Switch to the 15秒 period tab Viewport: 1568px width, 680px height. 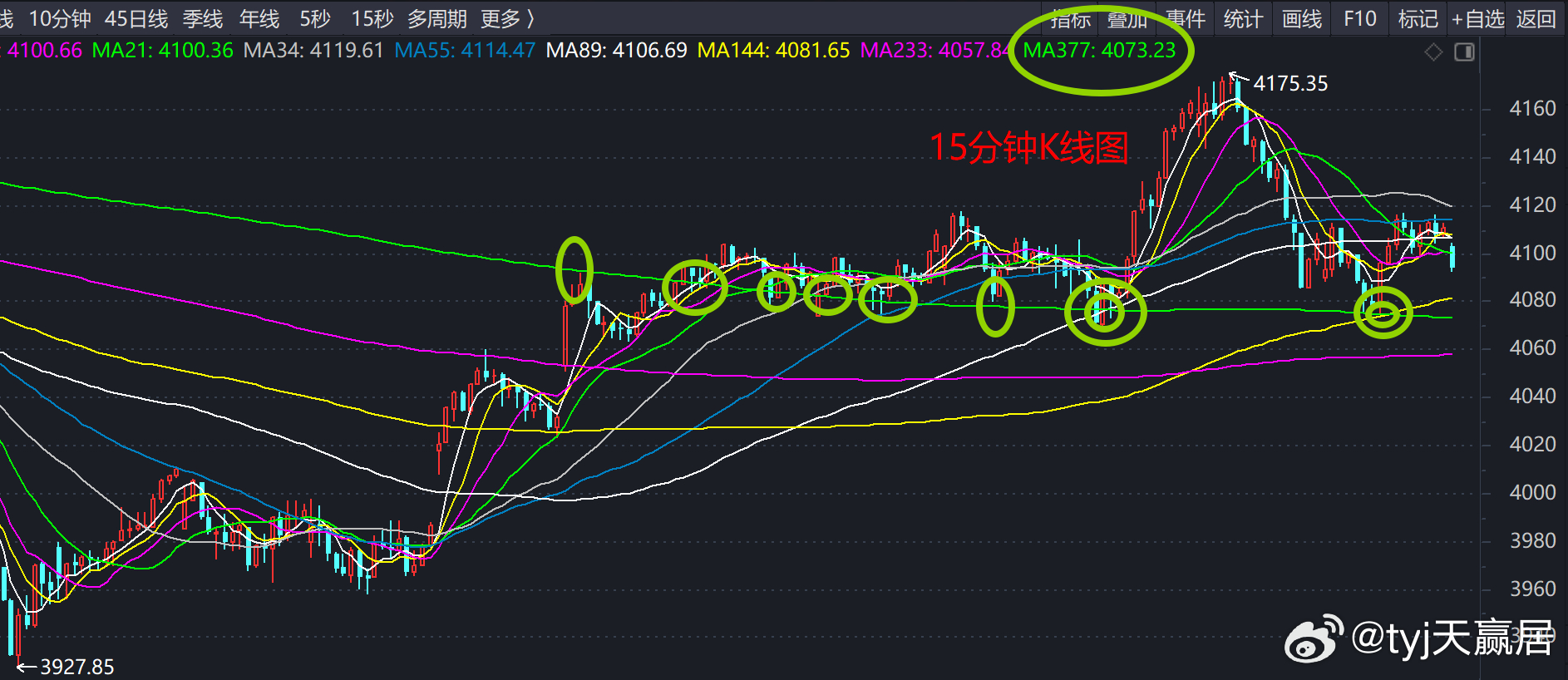click(372, 18)
